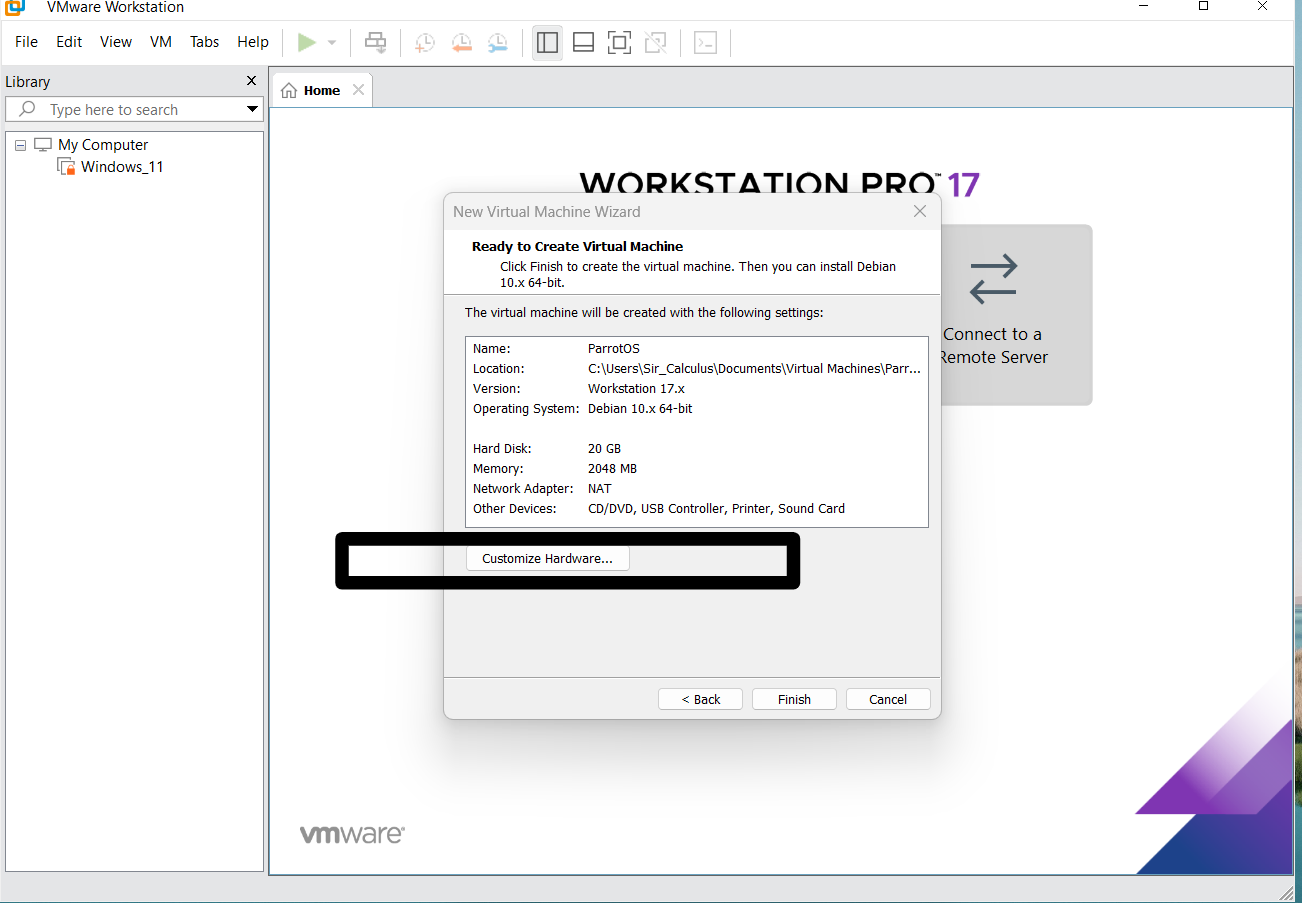Maximize the VMware Workstation window
Viewport: 1302px width, 903px height.
click(1204, 6)
